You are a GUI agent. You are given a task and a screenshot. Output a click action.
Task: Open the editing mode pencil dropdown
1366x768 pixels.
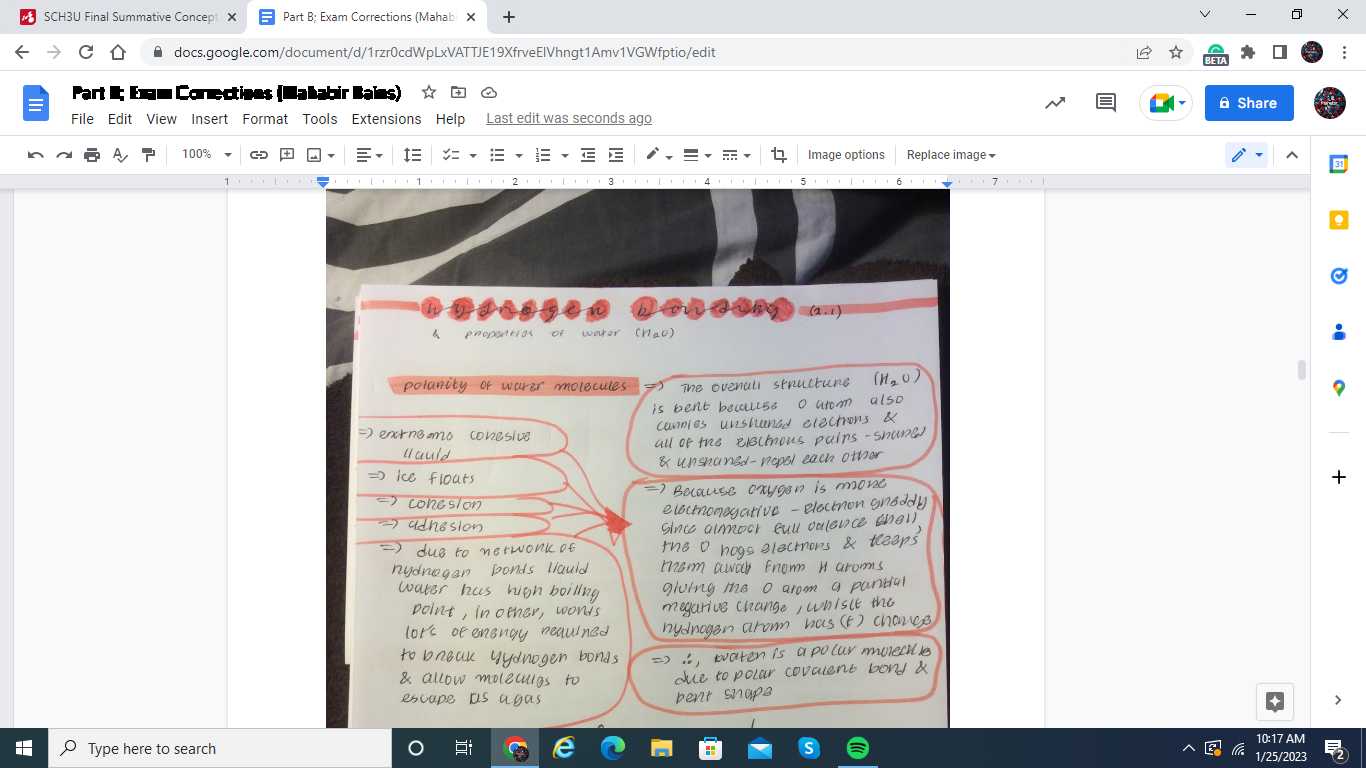1246,155
